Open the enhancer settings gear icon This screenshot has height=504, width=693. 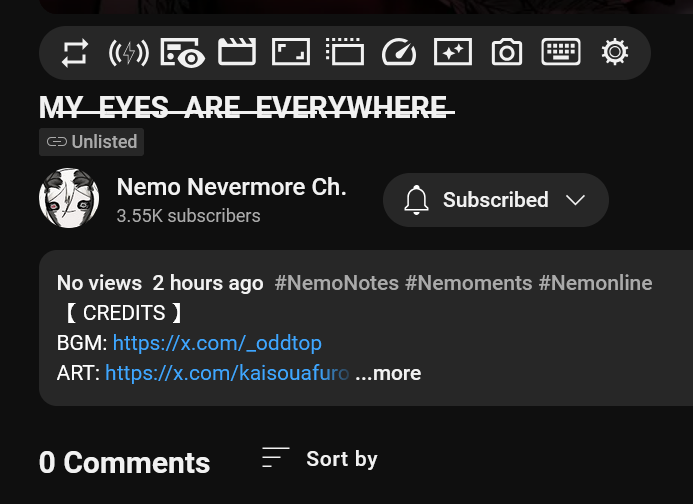[x=615, y=52]
